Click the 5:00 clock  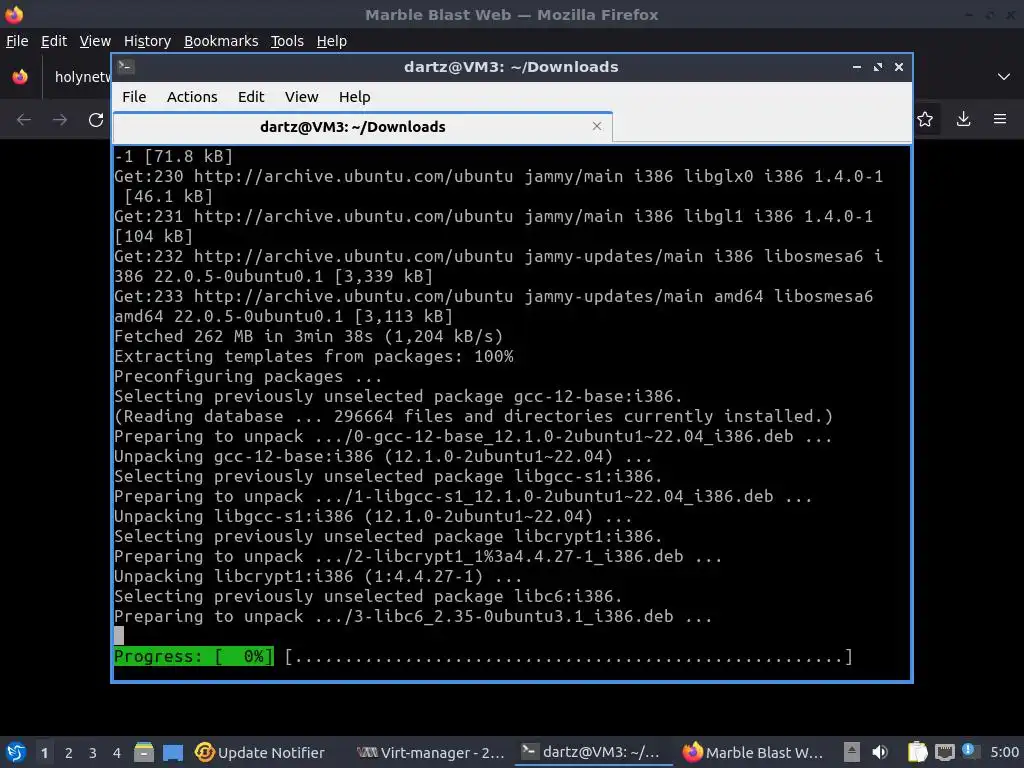pyautogui.click(x=1004, y=752)
